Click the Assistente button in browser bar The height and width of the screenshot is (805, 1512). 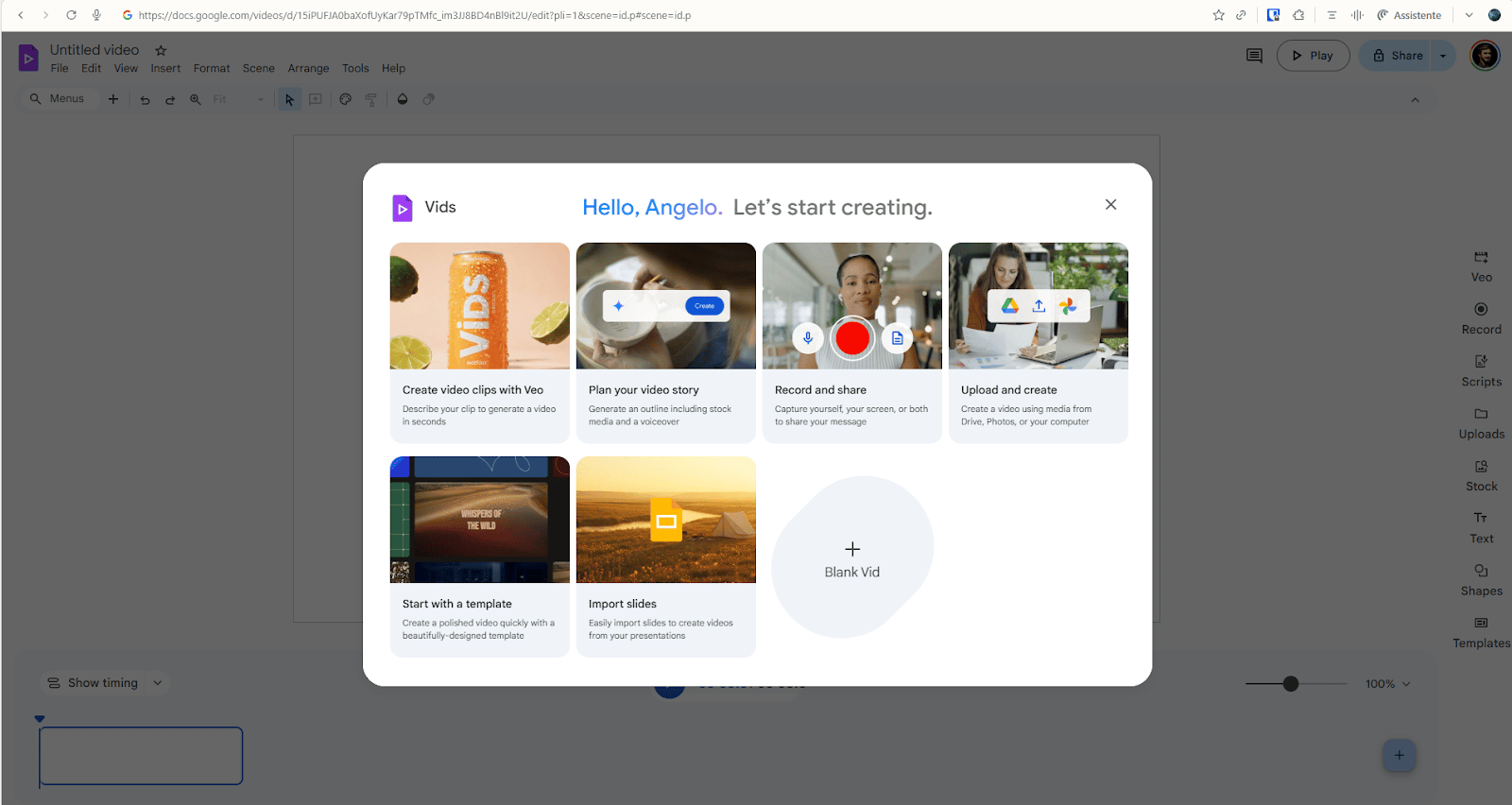click(x=1409, y=15)
